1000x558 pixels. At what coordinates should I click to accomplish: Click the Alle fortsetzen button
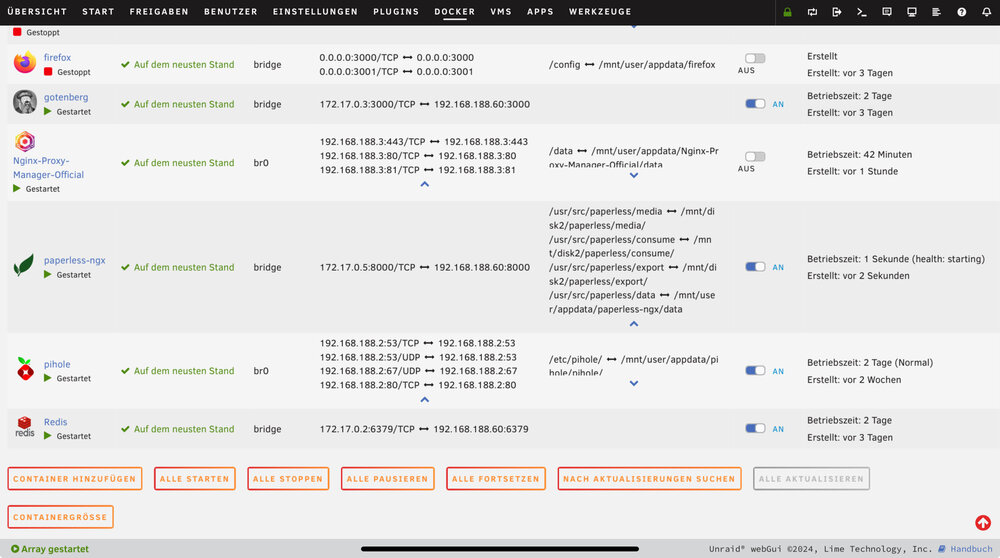click(x=496, y=479)
